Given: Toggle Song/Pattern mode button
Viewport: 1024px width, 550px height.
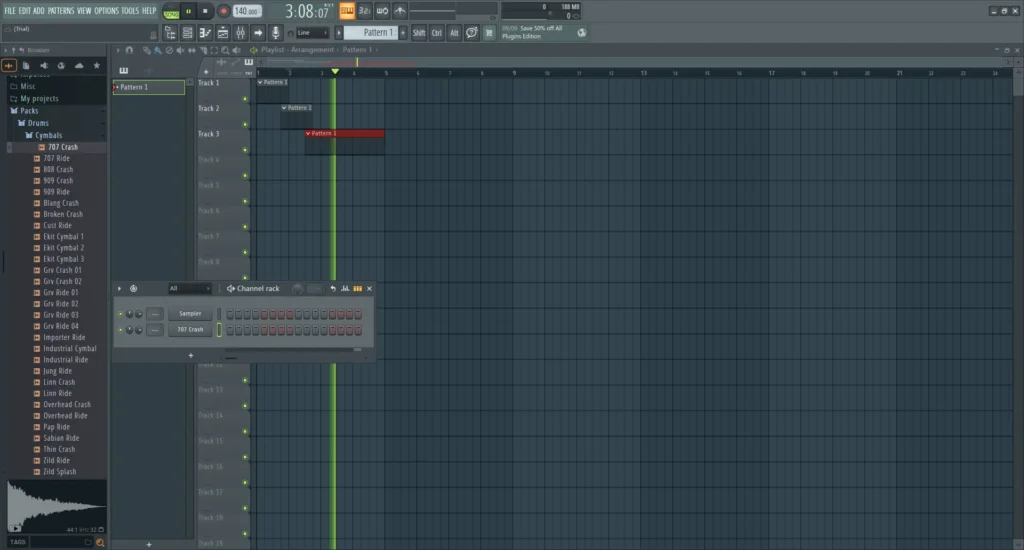Looking at the screenshot, I should [171, 11].
